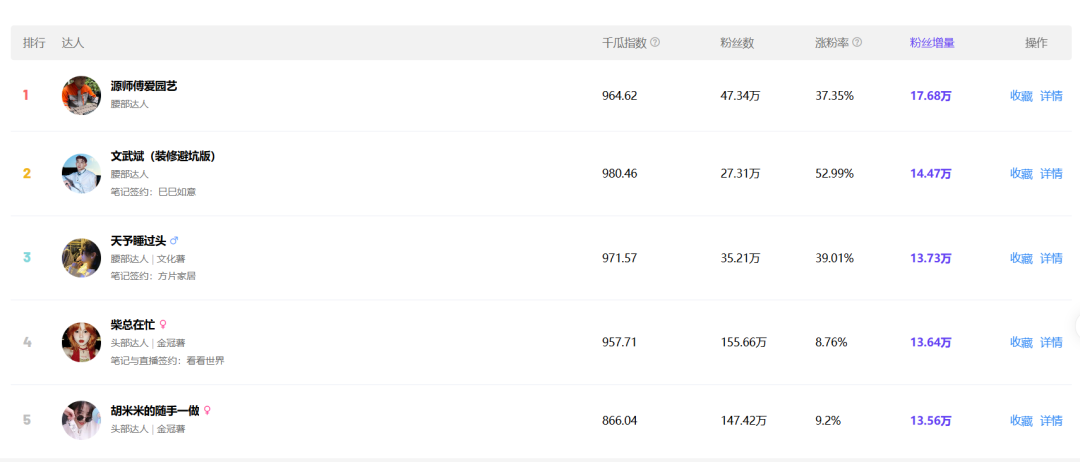
Task: Click 收藏 for 柴总在忙
Action: [x=1021, y=342]
